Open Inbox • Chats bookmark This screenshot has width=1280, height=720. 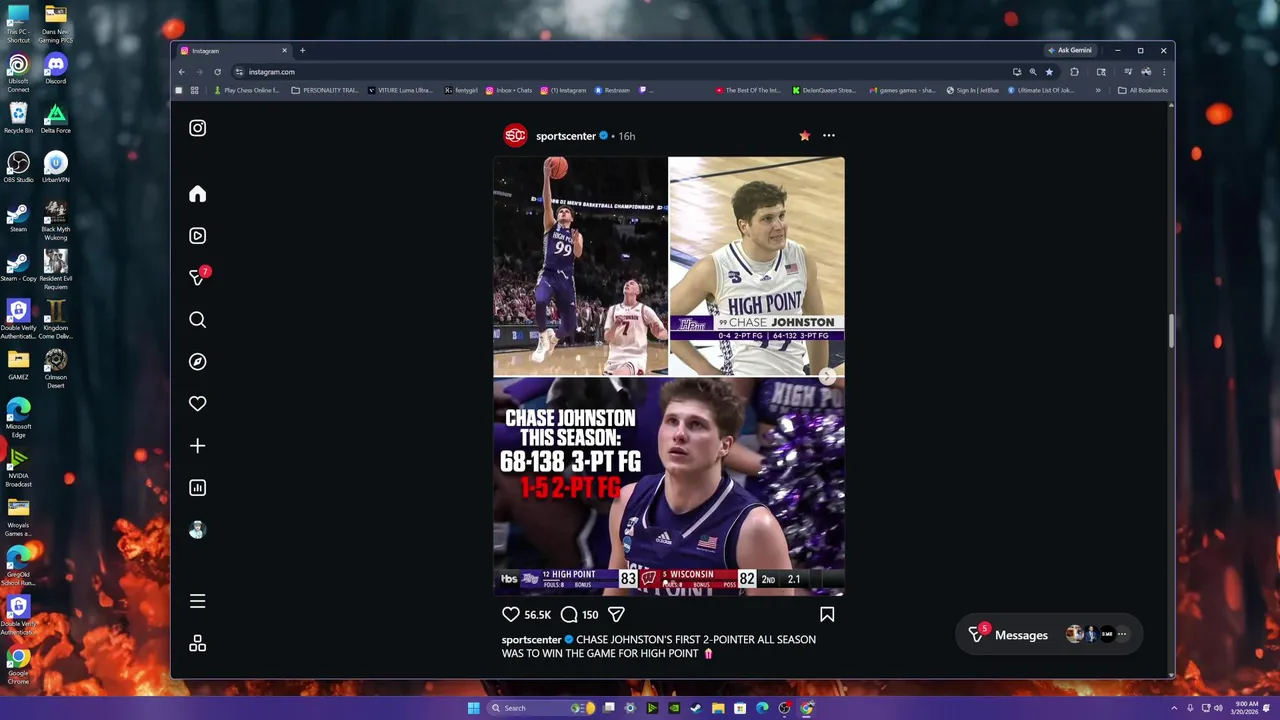509,90
